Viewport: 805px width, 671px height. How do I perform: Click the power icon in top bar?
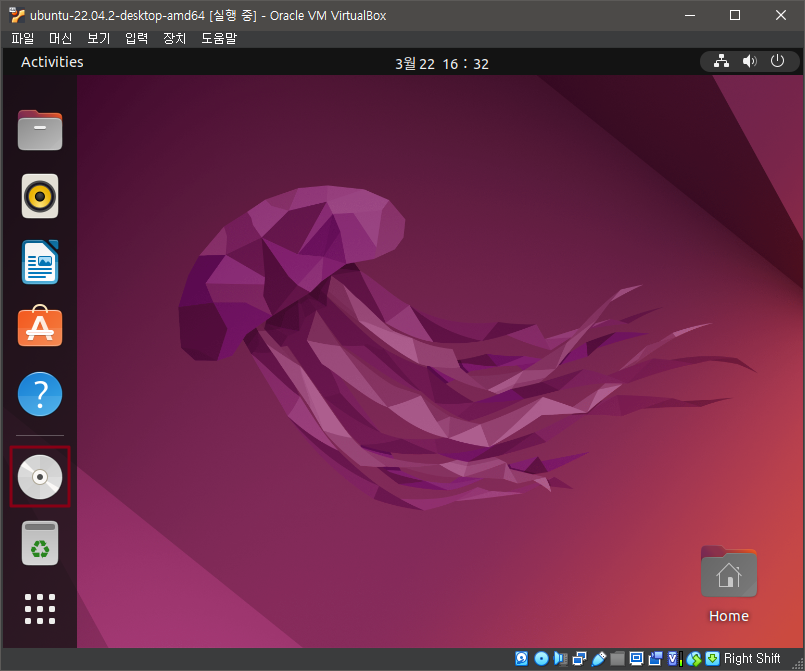777,61
